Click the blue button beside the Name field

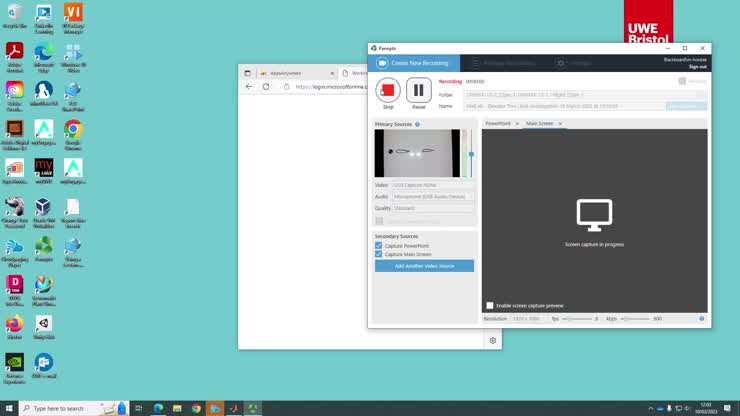686,106
